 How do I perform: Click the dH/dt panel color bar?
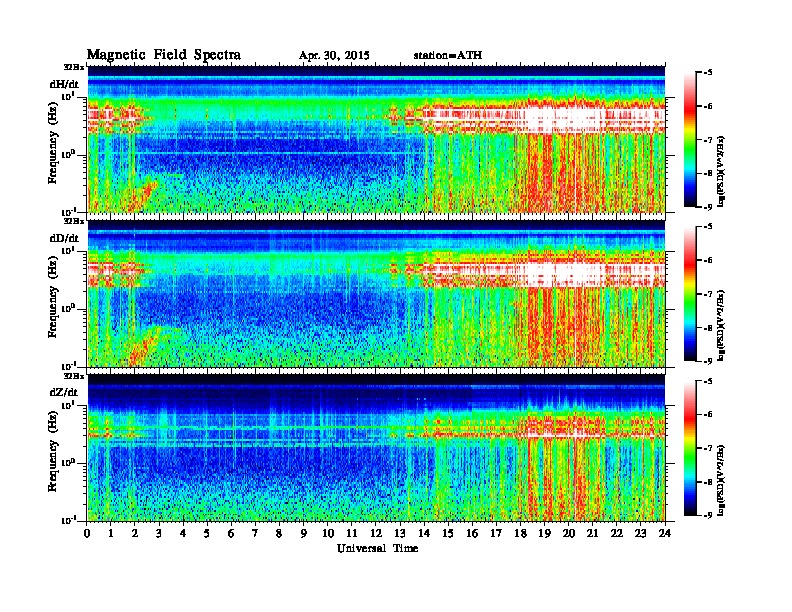tap(690, 139)
